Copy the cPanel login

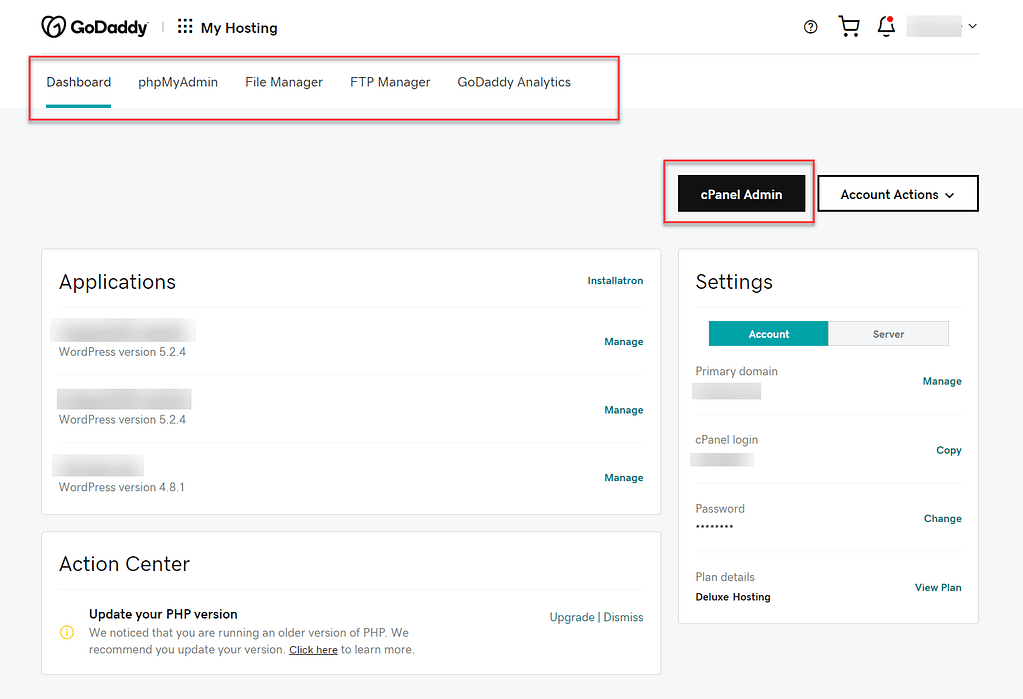pyautogui.click(x=948, y=450)
